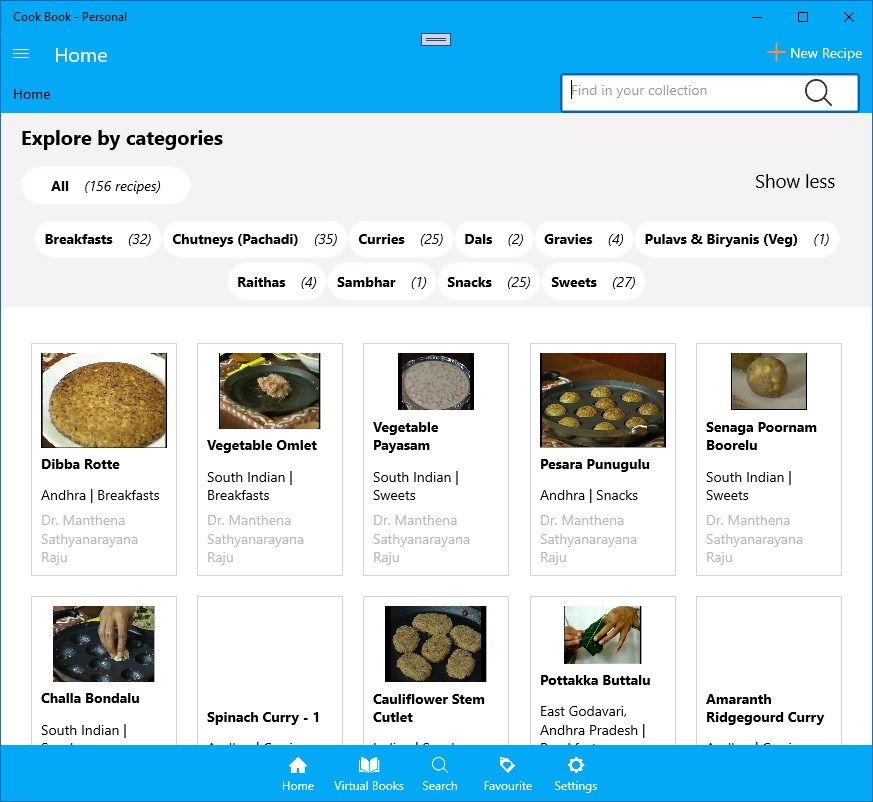Image resolution: width=873 pixels, height=802 pixels.
Task: Open the Dibba Rotte recipe photo
Action: (x=104, y=400)
